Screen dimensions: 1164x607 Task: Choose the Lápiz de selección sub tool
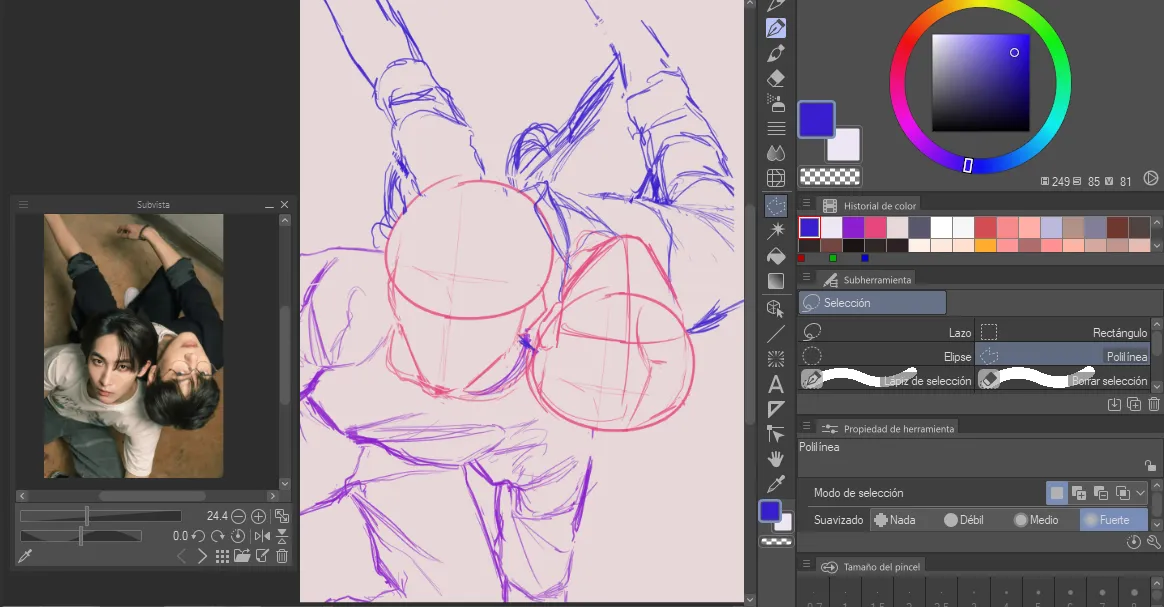(886, 380)
